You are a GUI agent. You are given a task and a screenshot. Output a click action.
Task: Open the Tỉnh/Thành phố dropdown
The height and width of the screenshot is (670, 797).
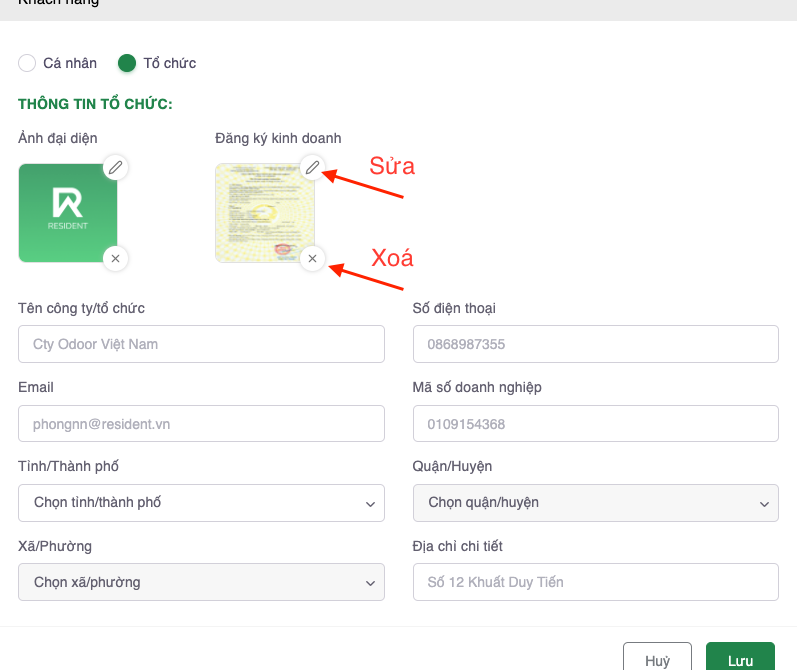201,502
